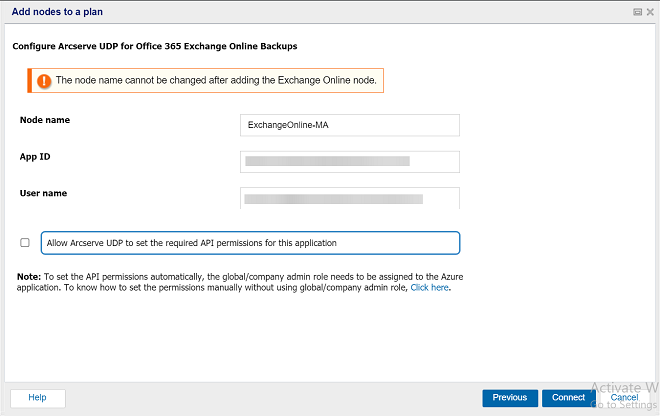Screen dimensions: 660x416
Task: Open the Click here permissions link
Action: click(429, 288)
